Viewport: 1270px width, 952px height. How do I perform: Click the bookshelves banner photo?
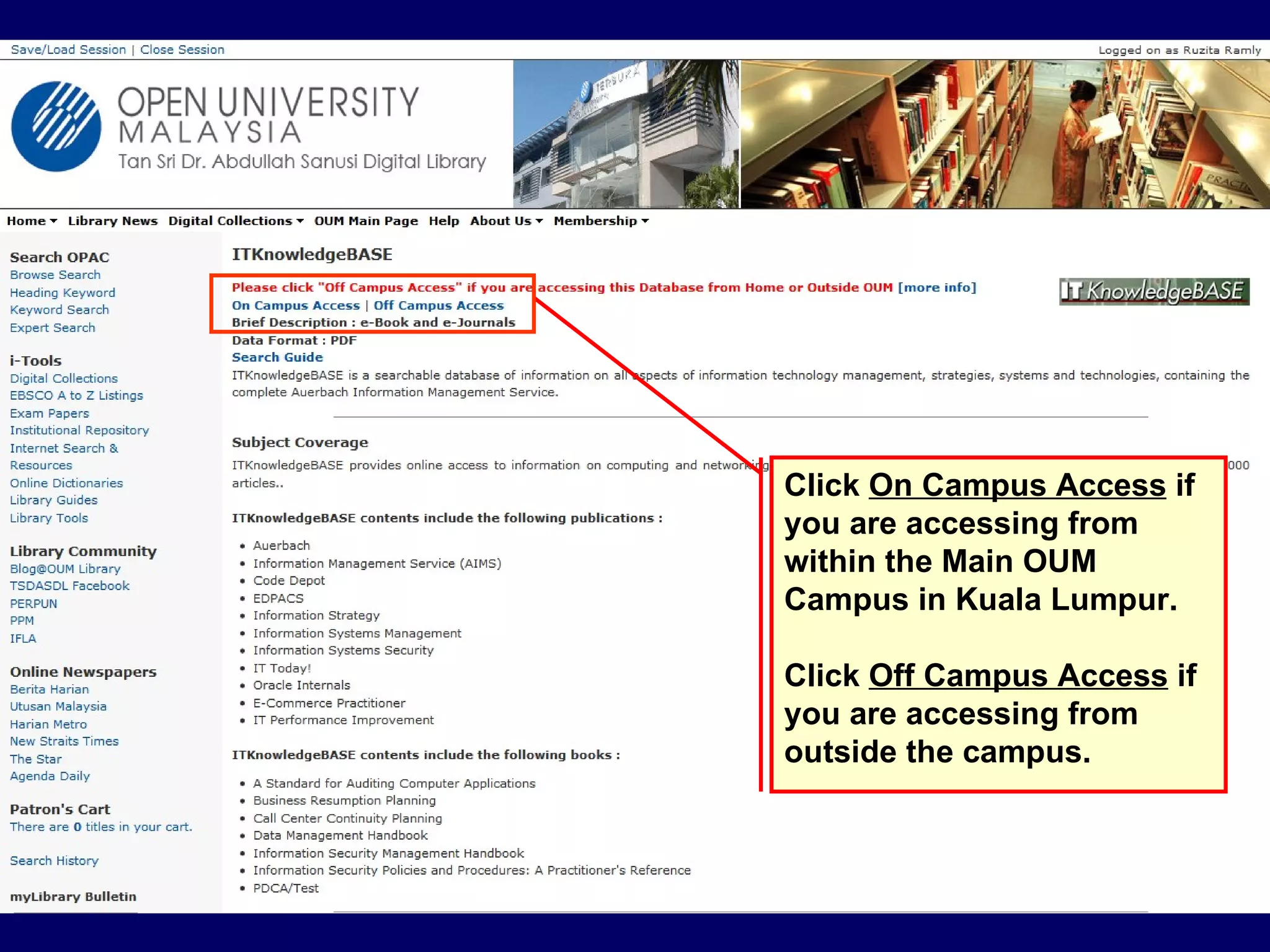1005,134
